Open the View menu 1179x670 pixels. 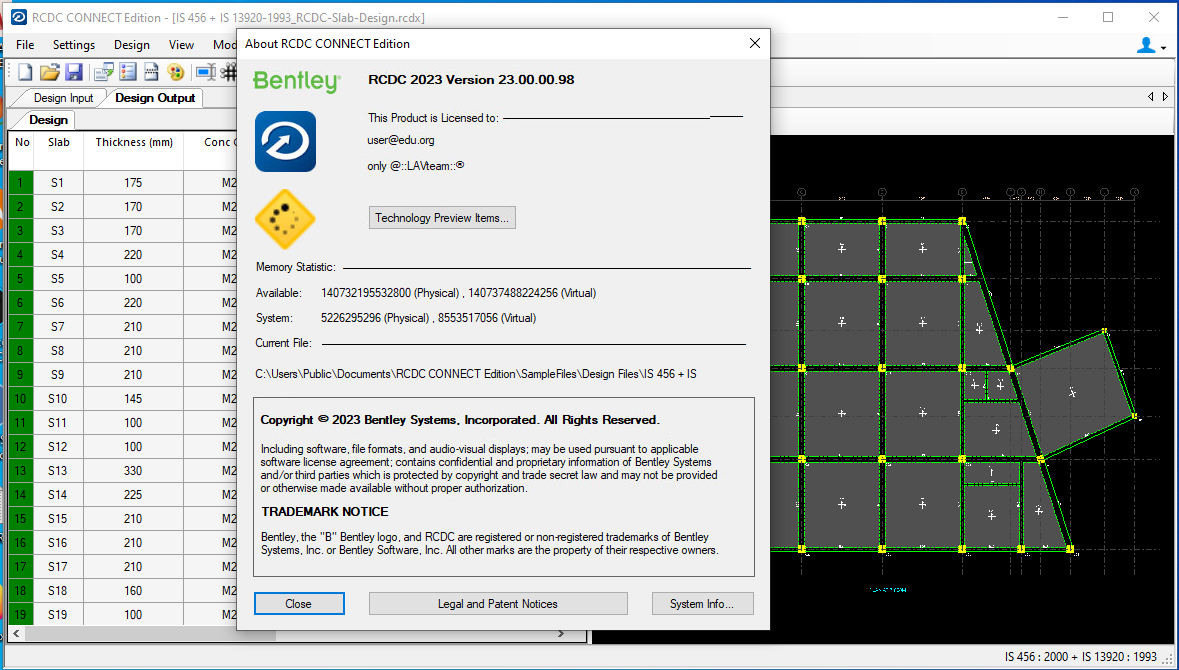tap(181, 45)
